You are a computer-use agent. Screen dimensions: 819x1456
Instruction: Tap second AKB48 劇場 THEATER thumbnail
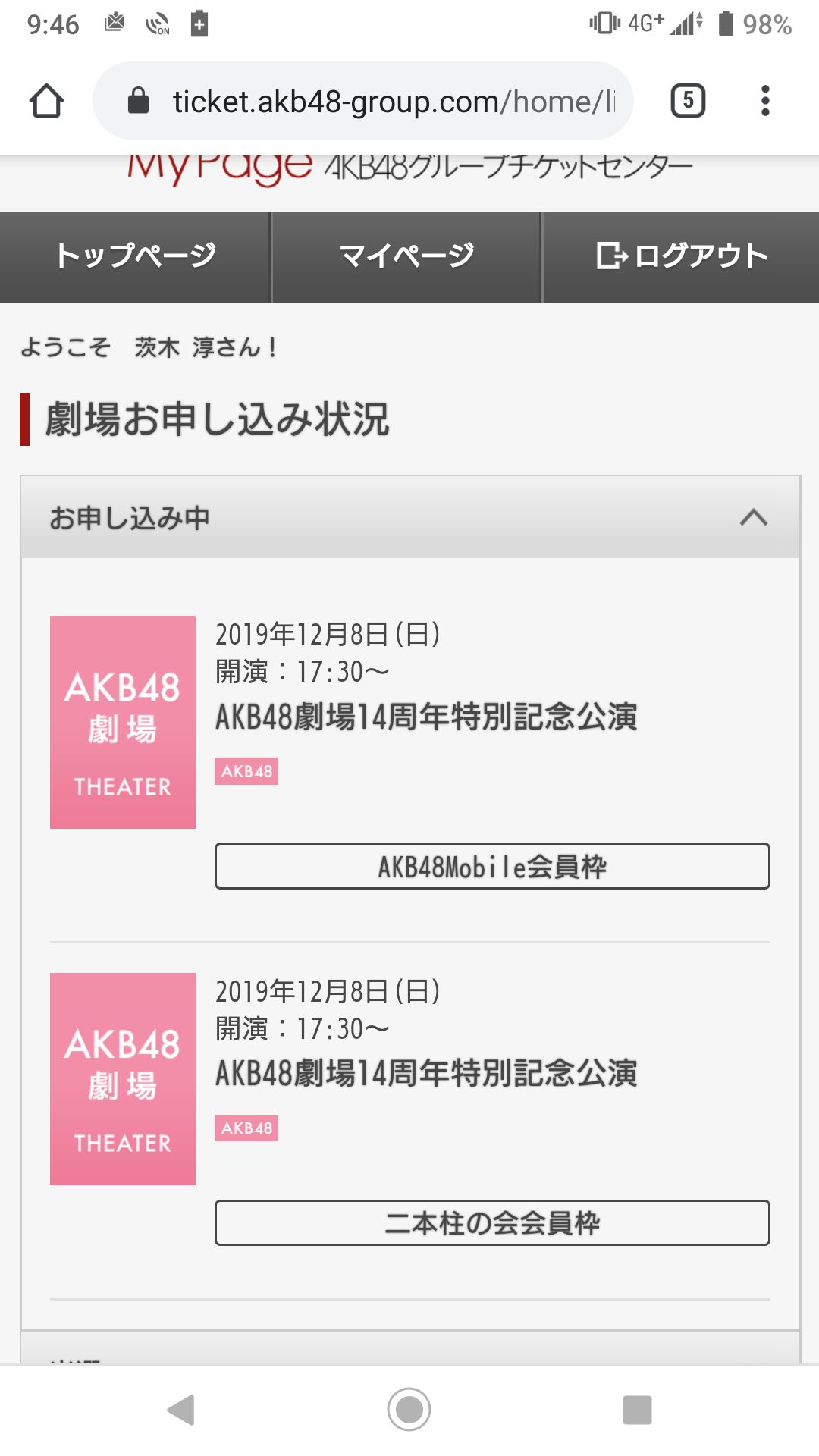123,1078
